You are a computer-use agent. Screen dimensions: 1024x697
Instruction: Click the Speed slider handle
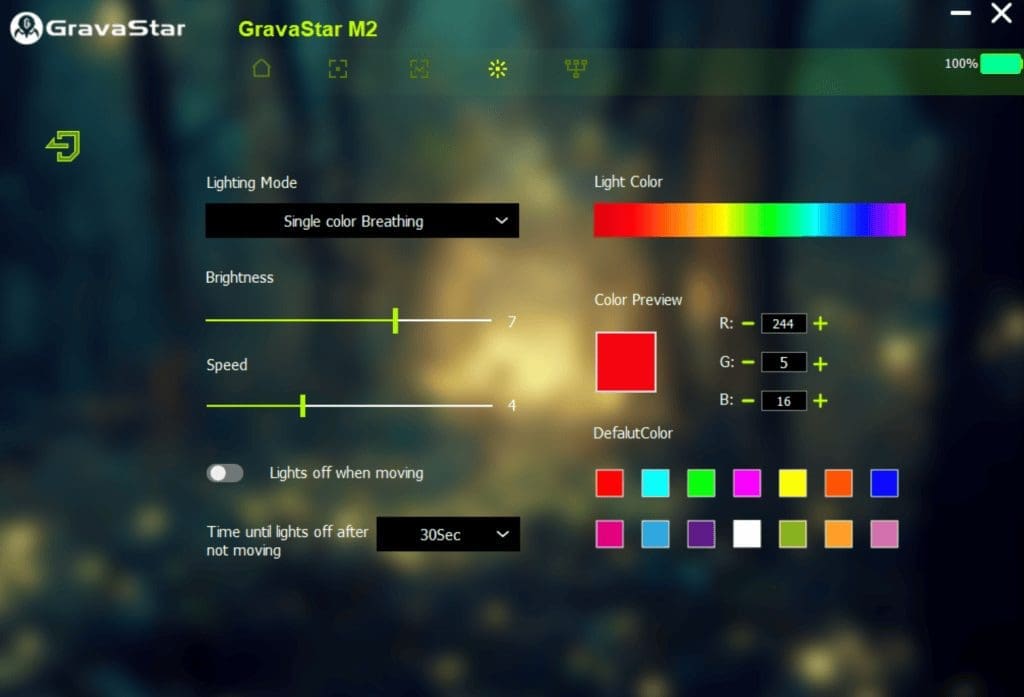(x=302, y=406)
